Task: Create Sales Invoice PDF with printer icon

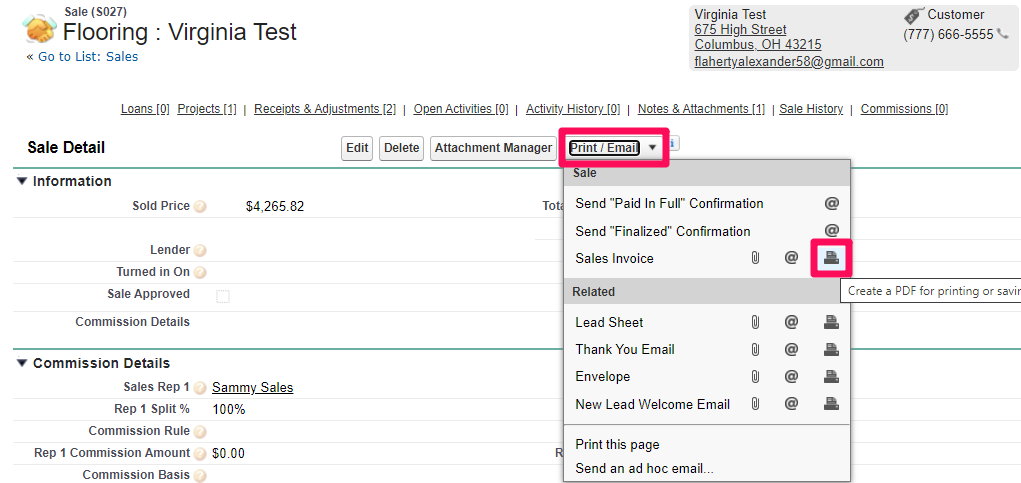Action: [x=832, y=258]
